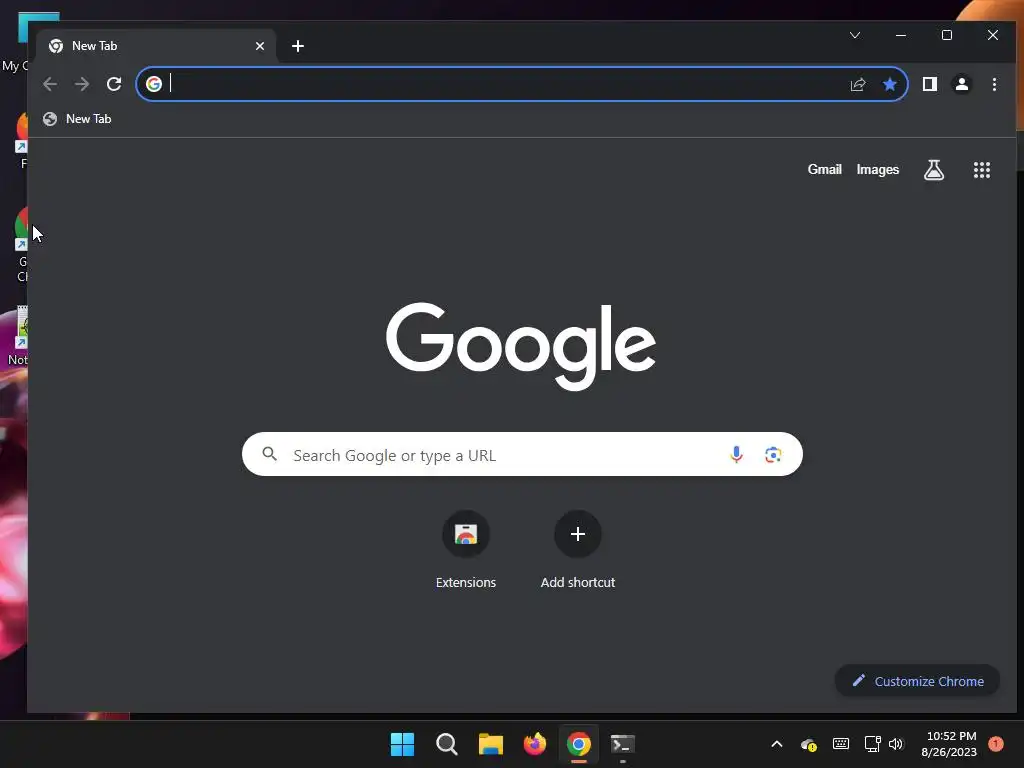Start voice search with microphone icon
1024x768 pixels.
736,455
